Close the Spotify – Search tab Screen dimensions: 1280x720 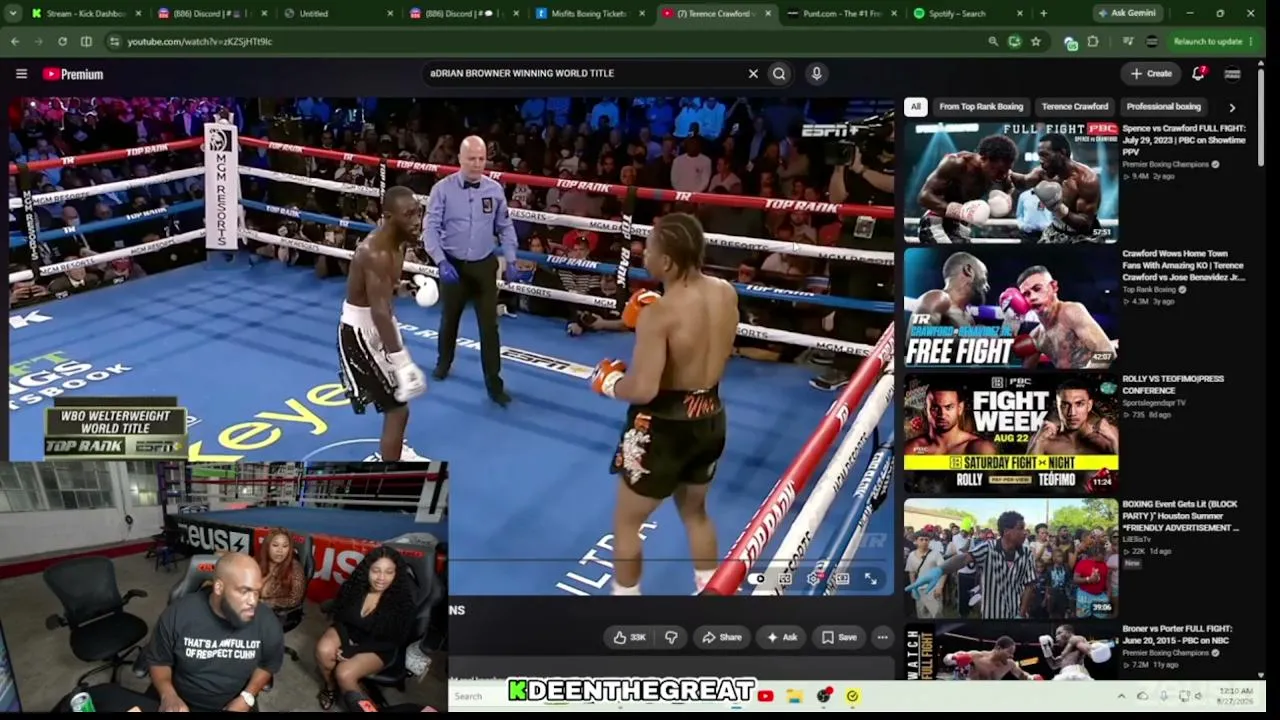(x=1019, y=13)
